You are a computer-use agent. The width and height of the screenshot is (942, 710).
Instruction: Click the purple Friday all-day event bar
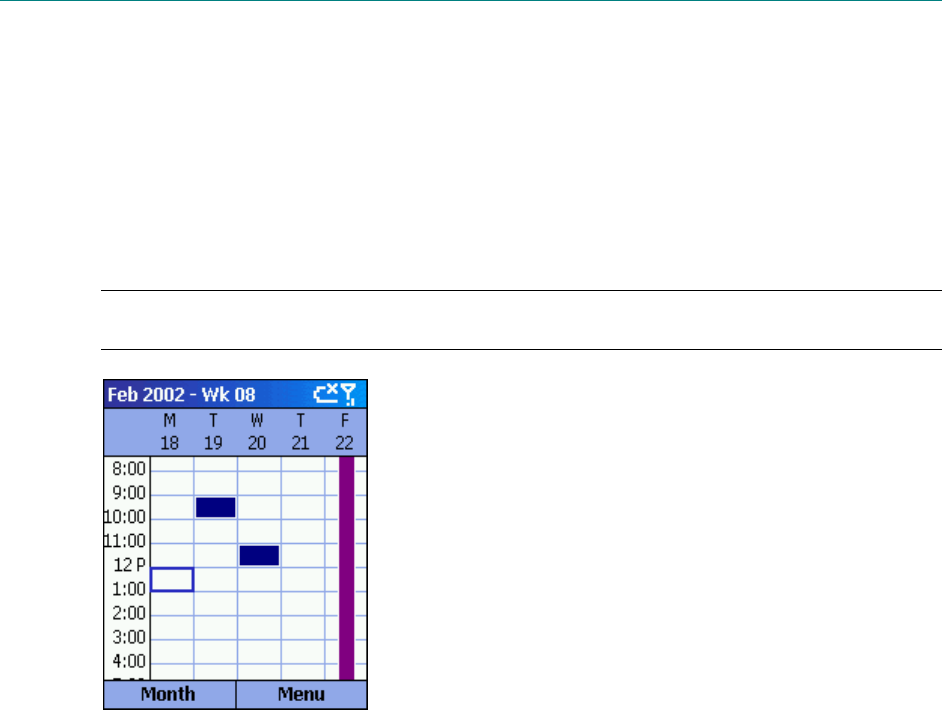(x=347, y=568)
